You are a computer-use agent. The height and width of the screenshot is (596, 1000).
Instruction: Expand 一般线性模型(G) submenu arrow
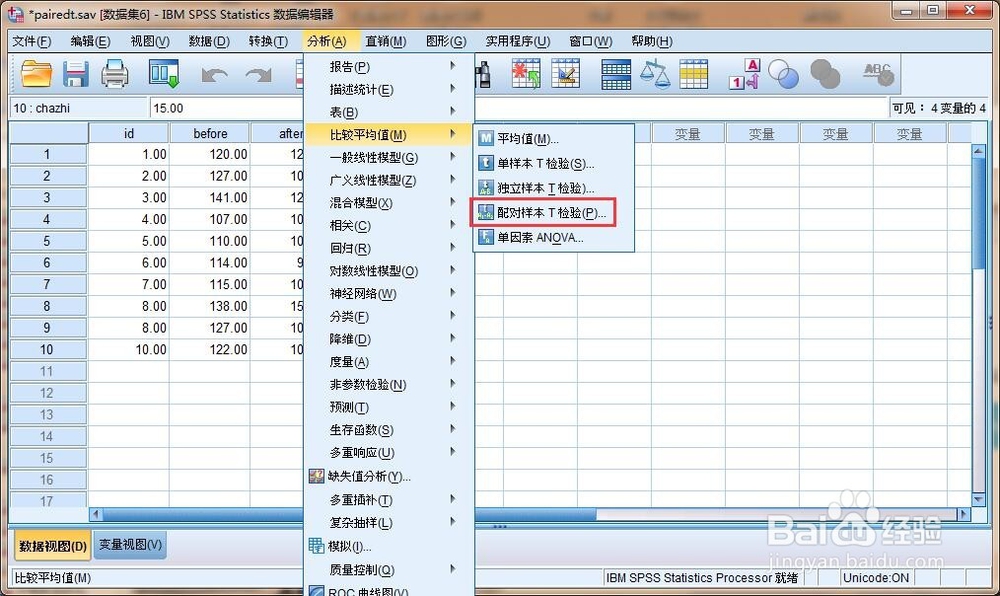[x=452, y=157]
